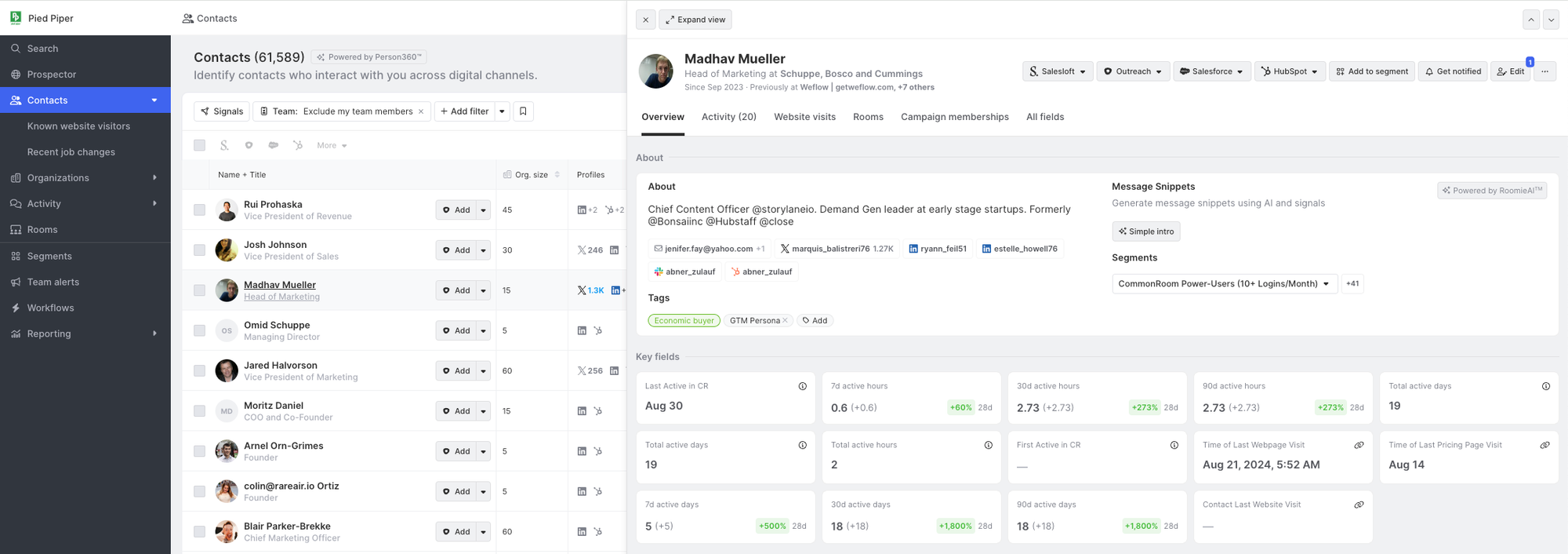Image resolution: width=1568 pixels, height=554 pixels.
Task: Select the Josh Johnson row checkbox
Action: coord(199,250)
